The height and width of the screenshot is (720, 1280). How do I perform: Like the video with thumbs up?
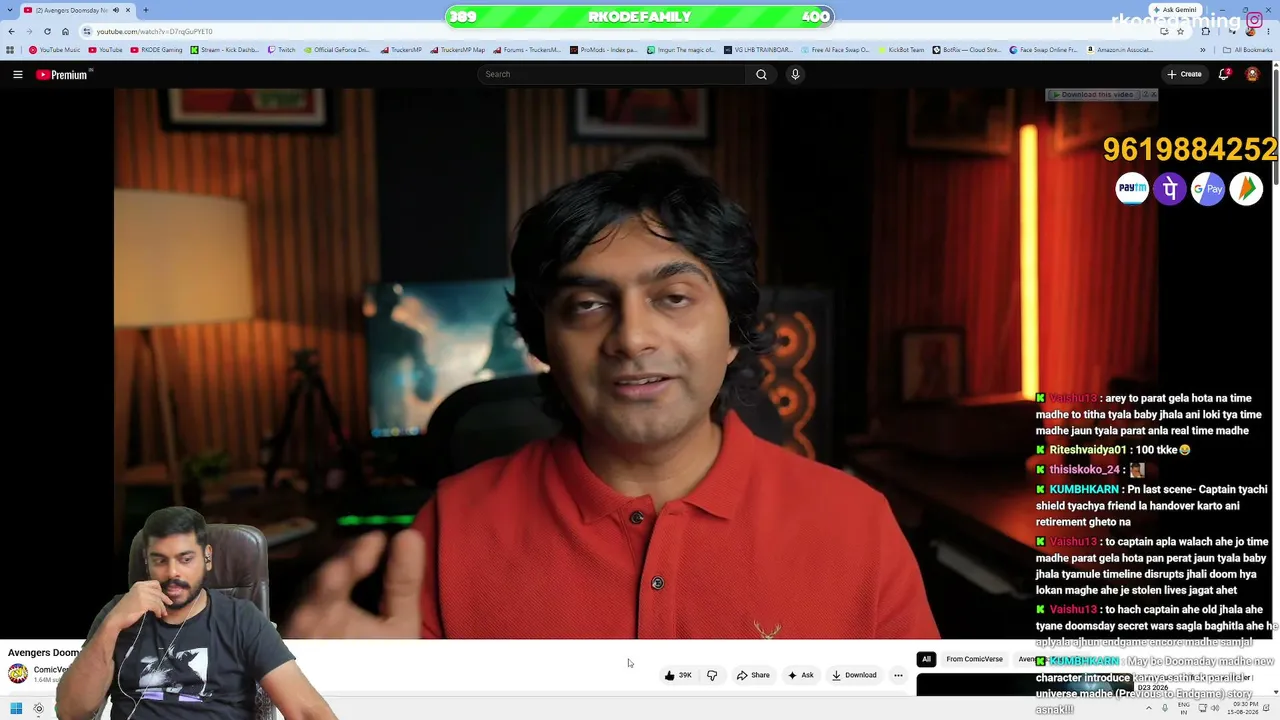(678, 675)
